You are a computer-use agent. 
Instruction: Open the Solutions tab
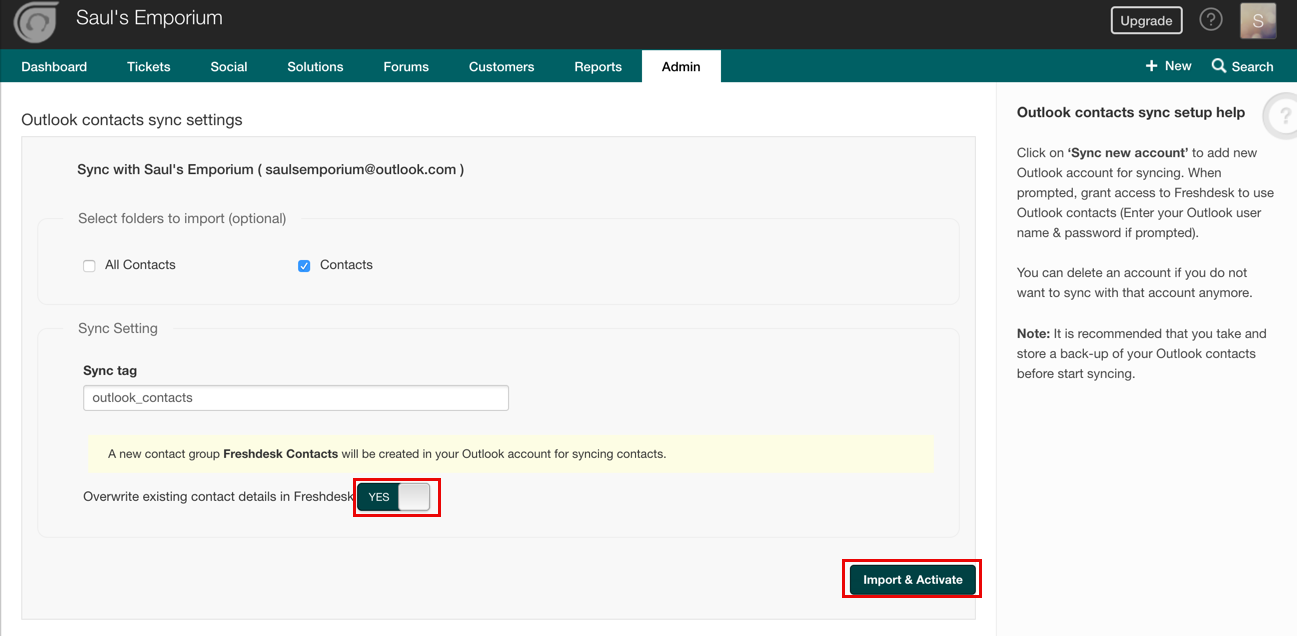[315, 67]
